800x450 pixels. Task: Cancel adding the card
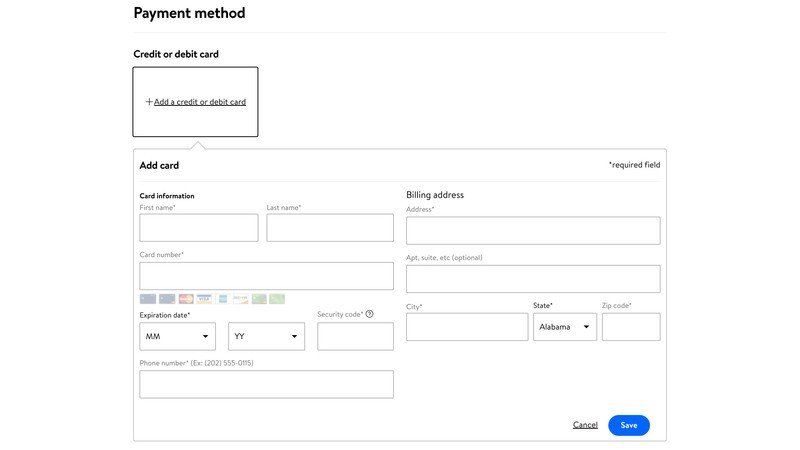tap(585, 425)
